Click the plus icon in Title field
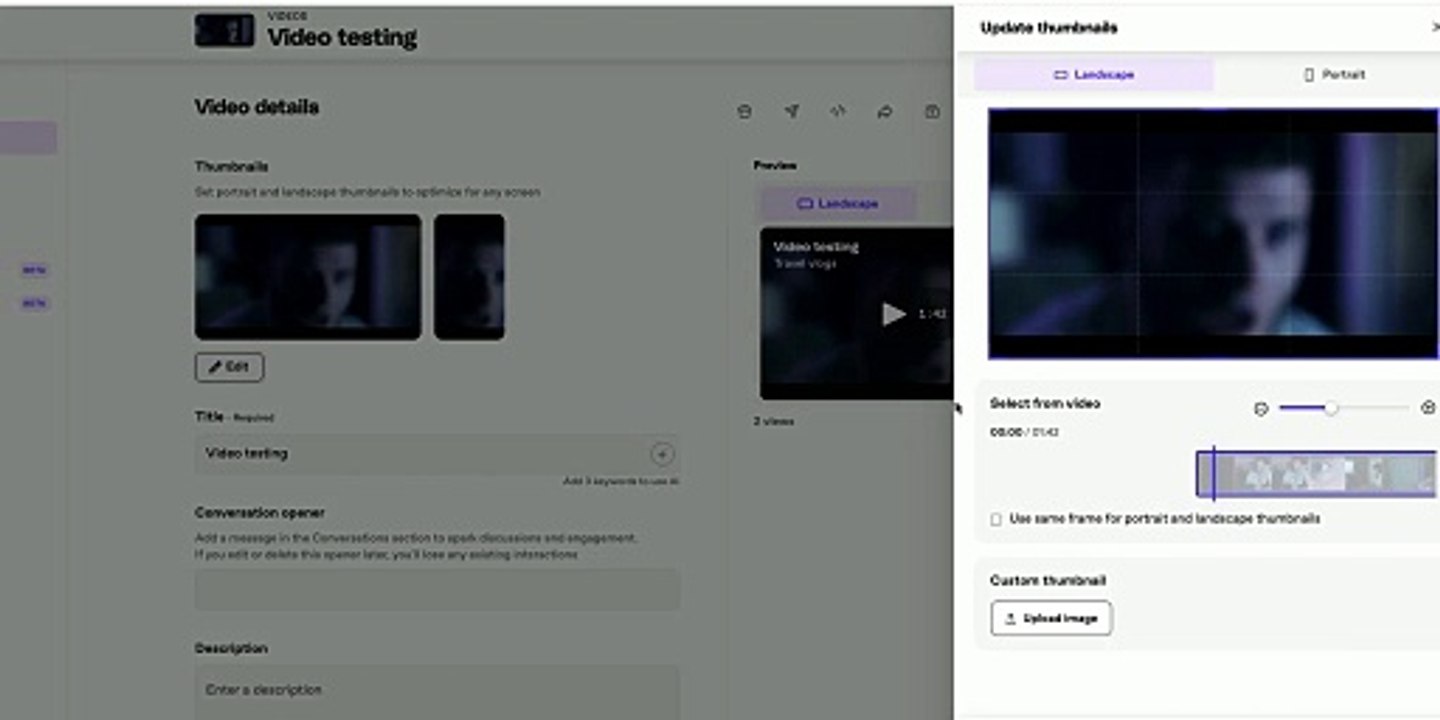Image resolution: width=1440 pixels, height=720 pixels. (x=662, y=454)
